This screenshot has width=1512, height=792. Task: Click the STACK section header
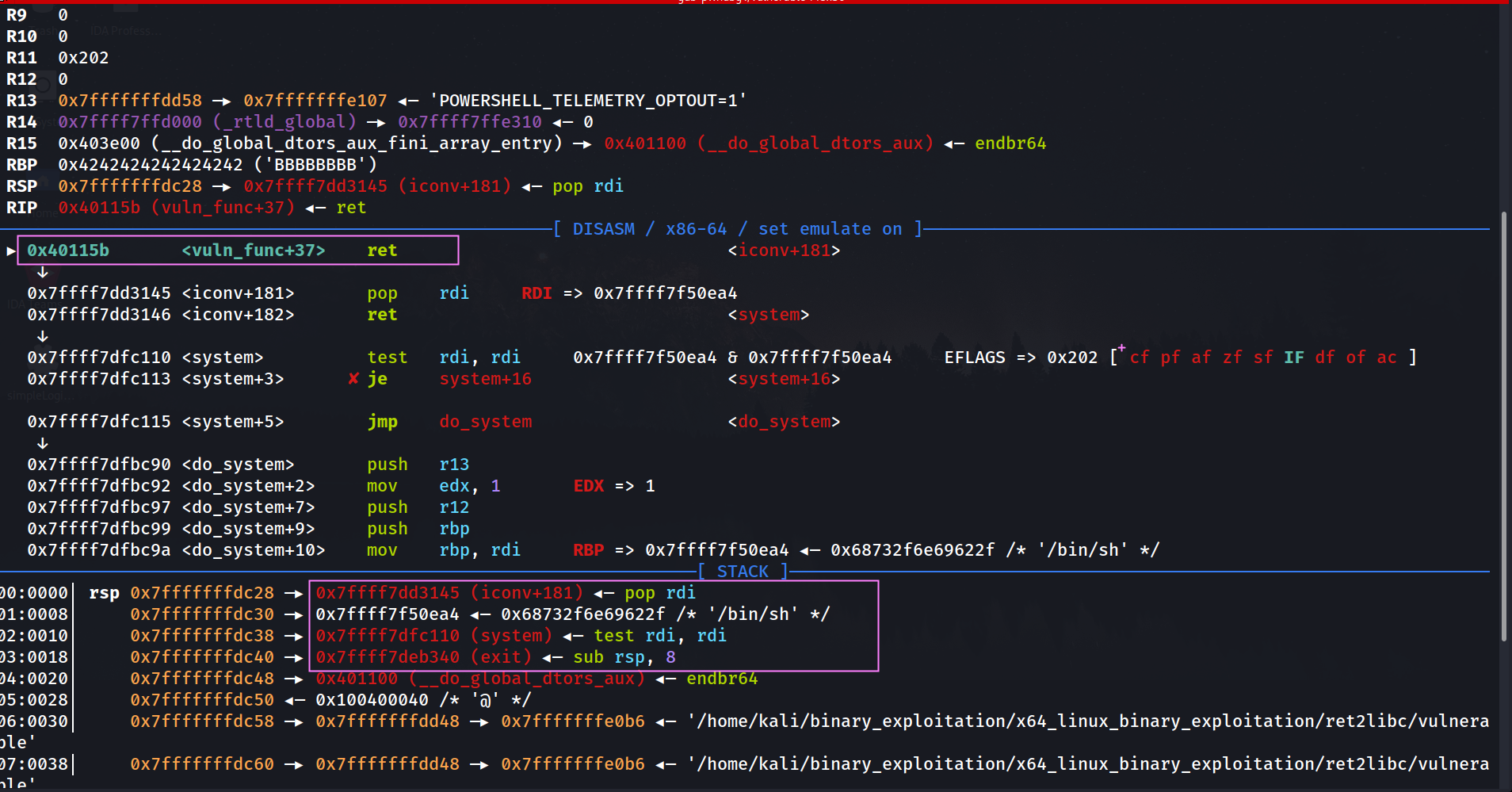[743, 572]
